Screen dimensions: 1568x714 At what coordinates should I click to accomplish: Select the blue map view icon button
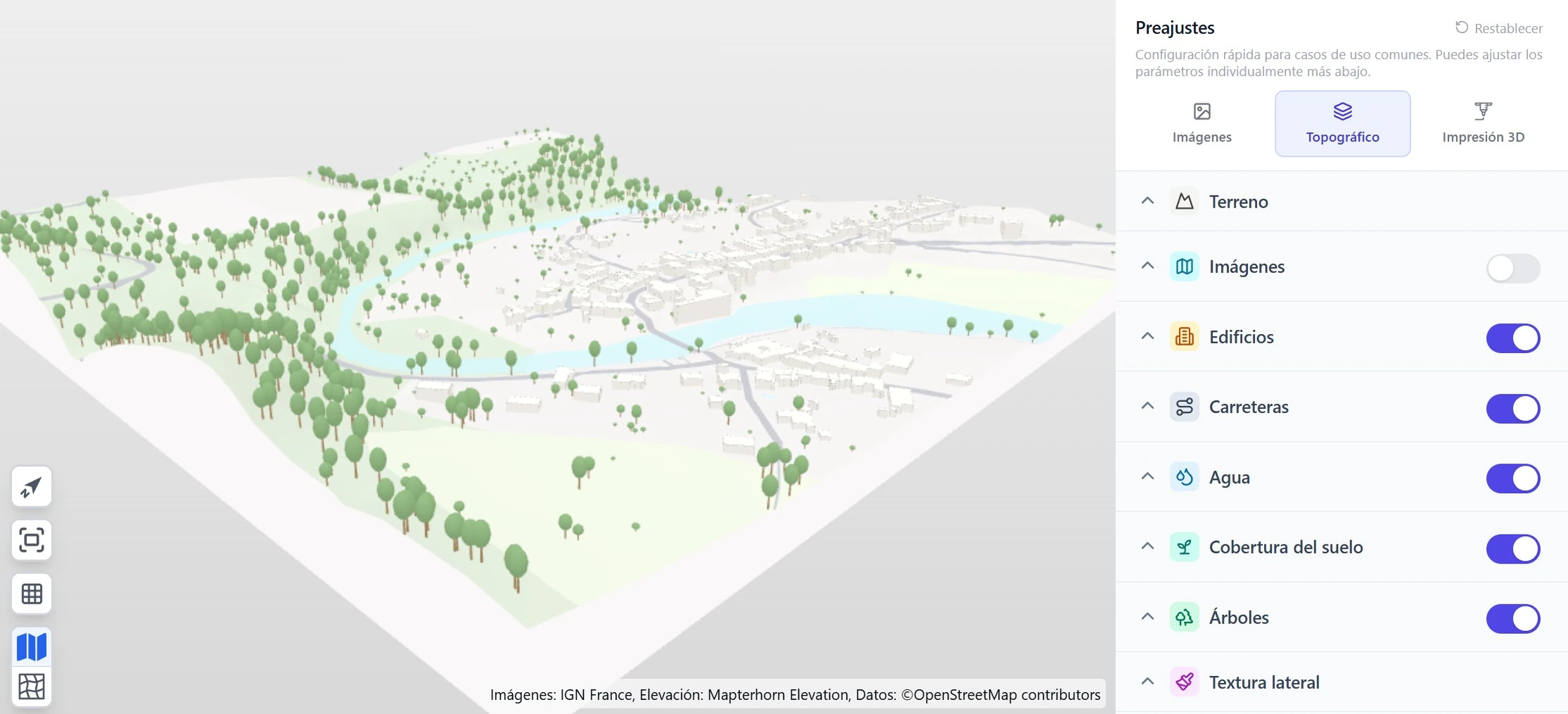32,646
